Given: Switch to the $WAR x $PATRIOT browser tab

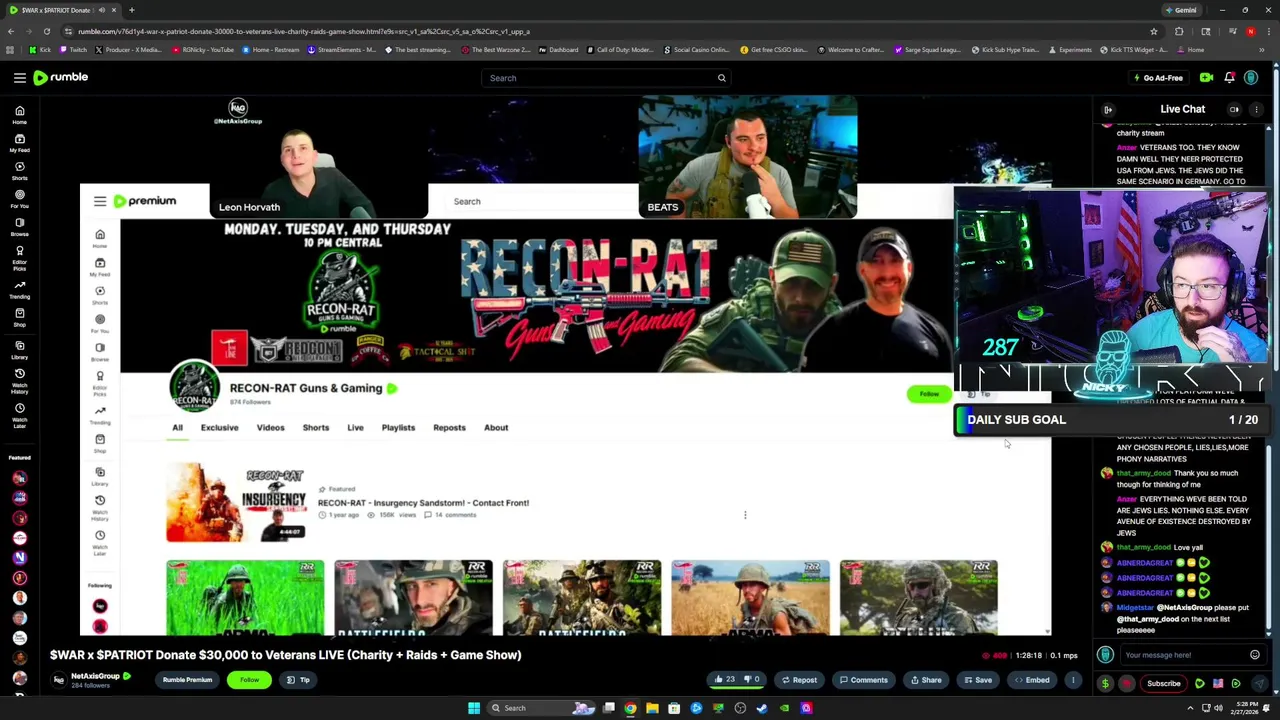Looking at the screenshot, I should (62, 10).
